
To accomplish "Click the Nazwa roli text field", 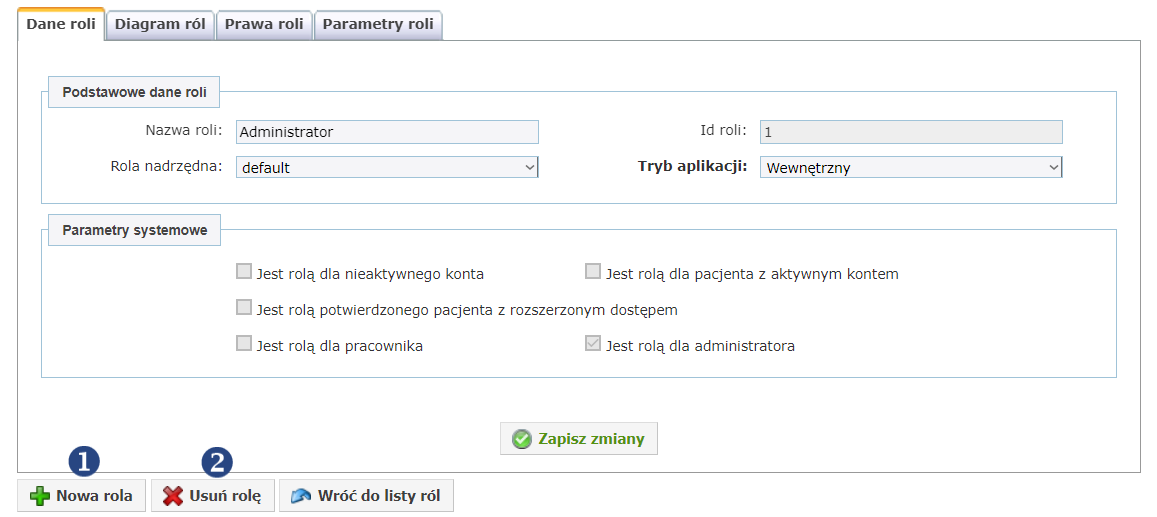I will pyautogui.click(x=387, y=132).
